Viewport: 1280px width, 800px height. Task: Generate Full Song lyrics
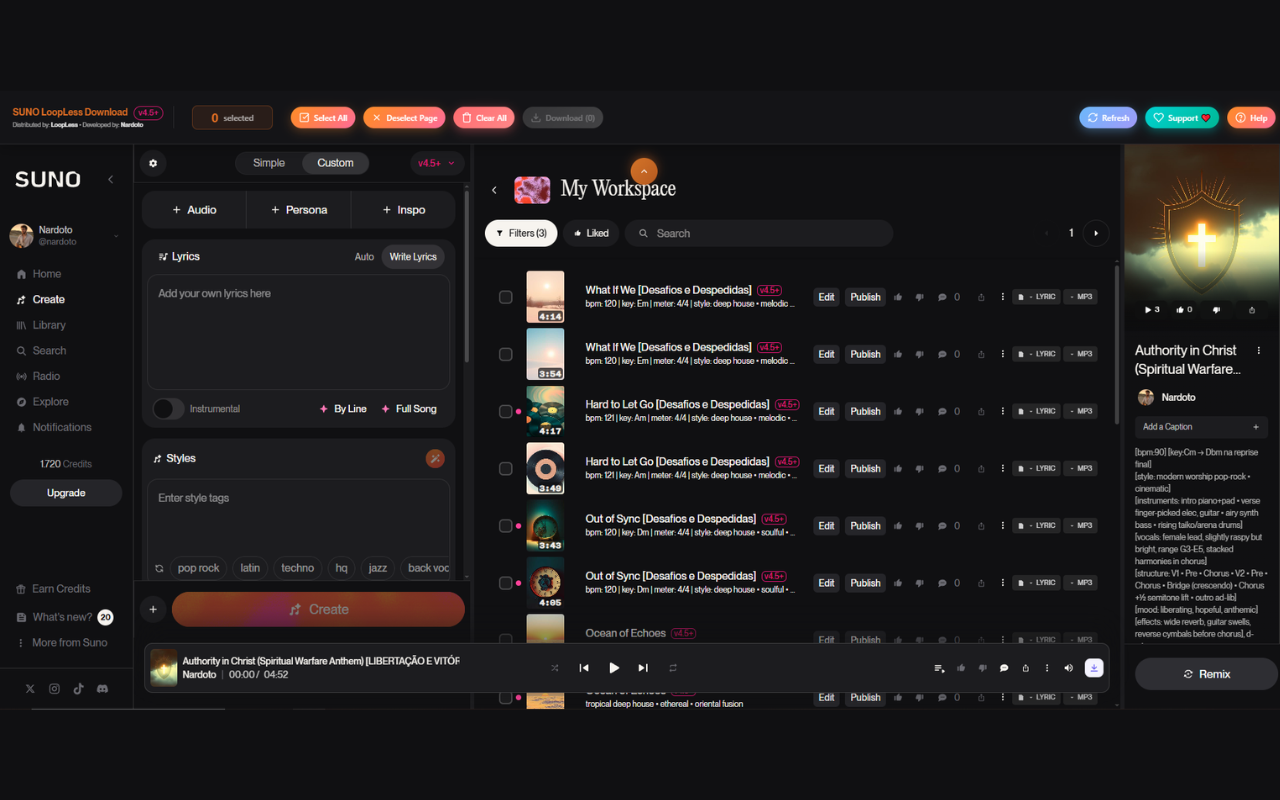(408, 409)
